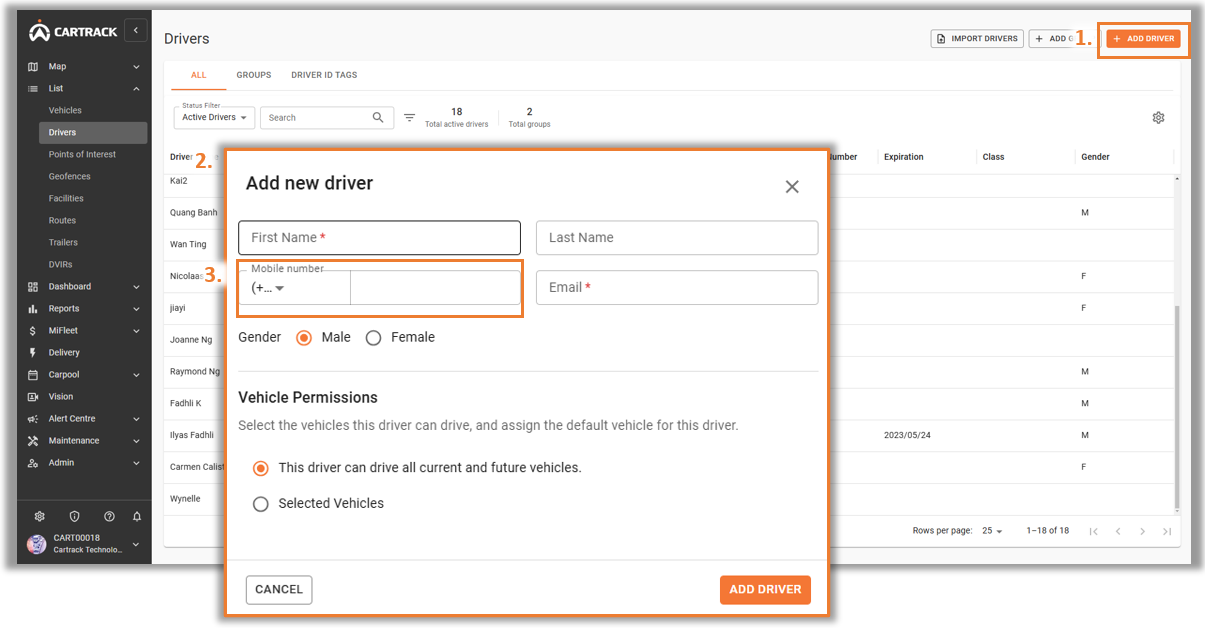Click the CART00018 account avatar
Viewport: 1205px width, 628px height.
(x=37, y=544)
